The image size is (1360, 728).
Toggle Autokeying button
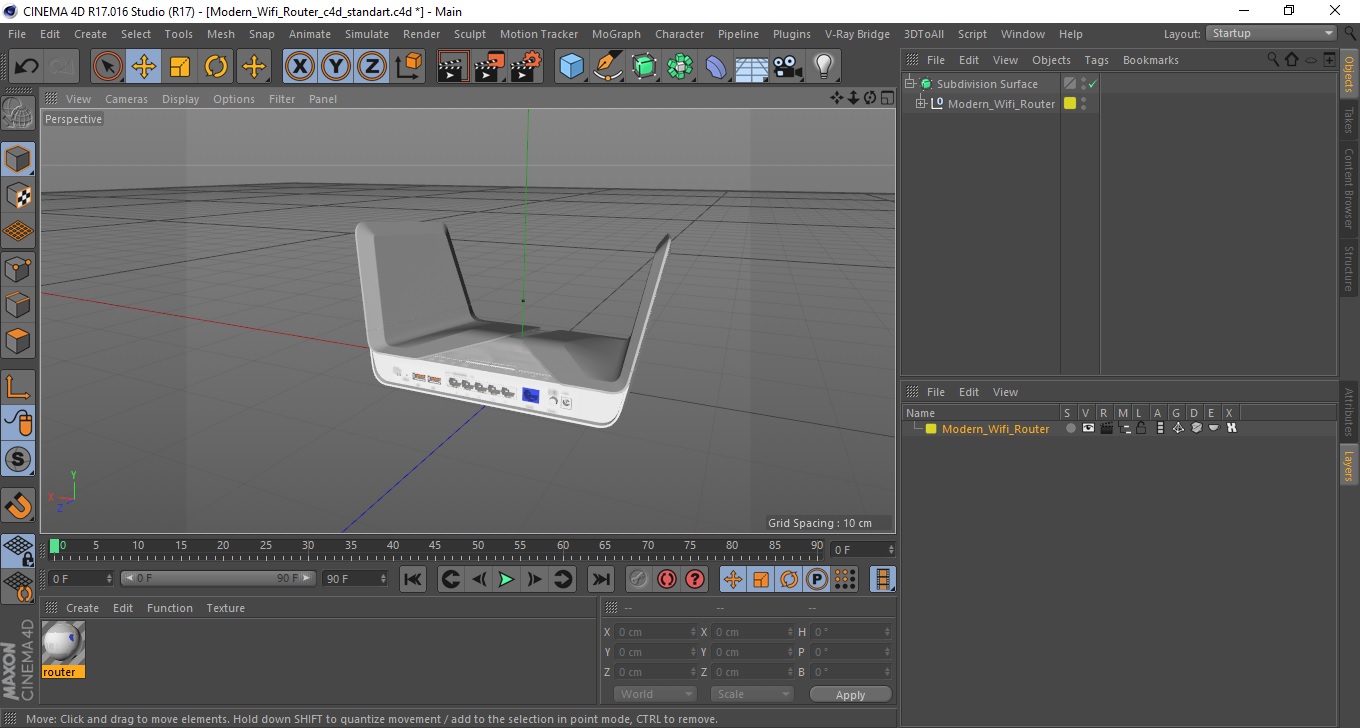pos(667,579)
